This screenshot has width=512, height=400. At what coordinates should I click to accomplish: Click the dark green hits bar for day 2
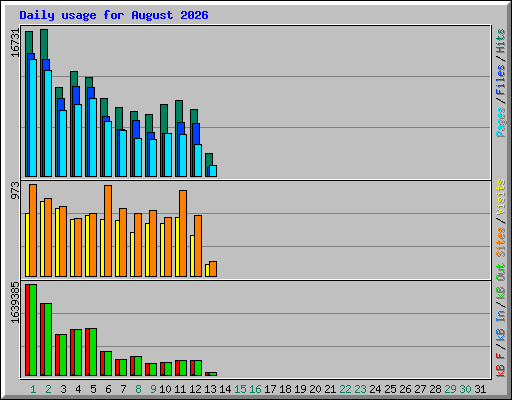44,44
